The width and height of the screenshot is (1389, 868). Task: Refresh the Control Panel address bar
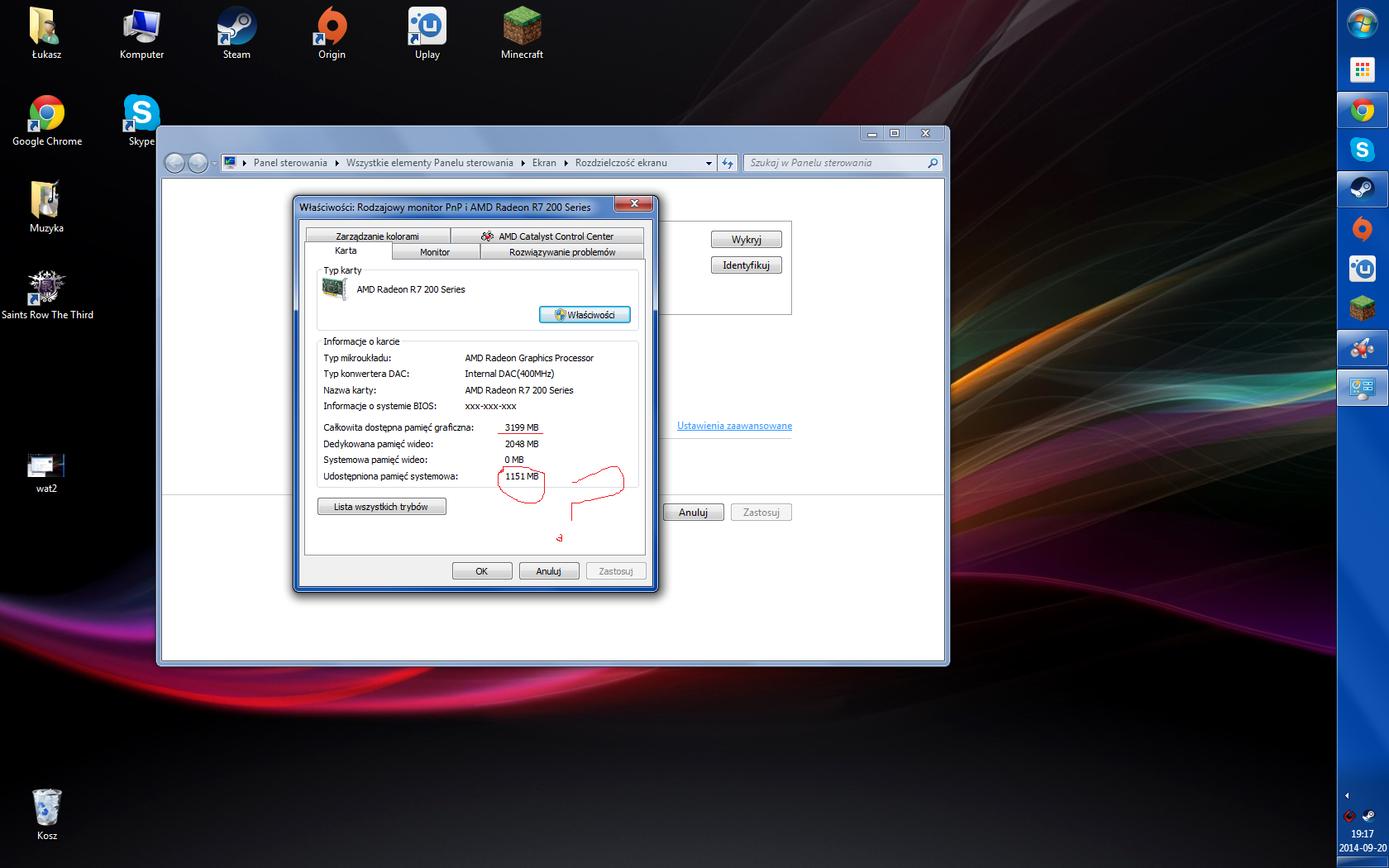click(728, 163)
